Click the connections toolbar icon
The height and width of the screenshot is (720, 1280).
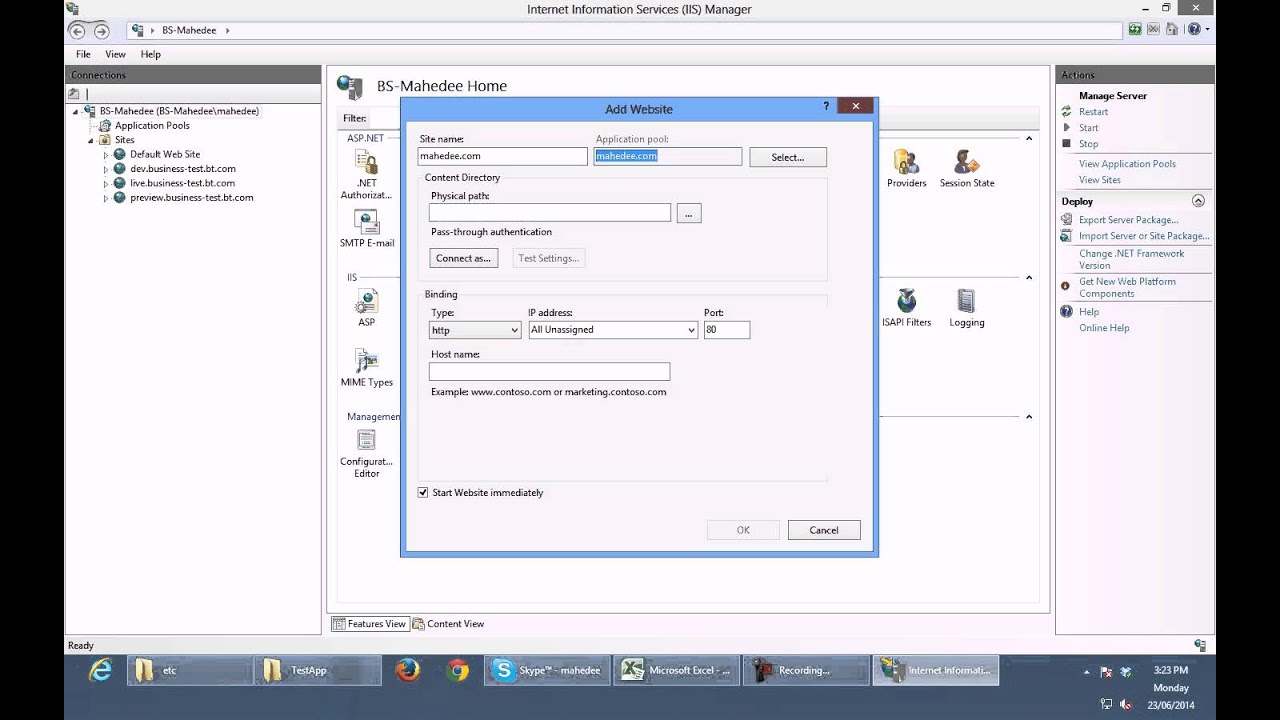74,94
